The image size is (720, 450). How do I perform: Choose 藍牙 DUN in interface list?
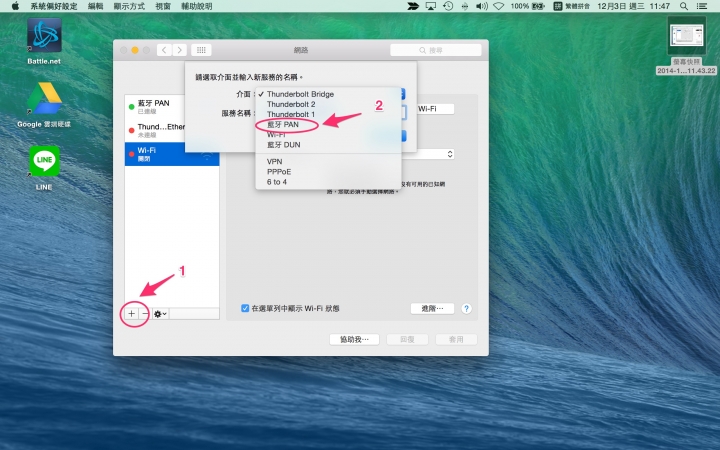[x=328, y=145]
